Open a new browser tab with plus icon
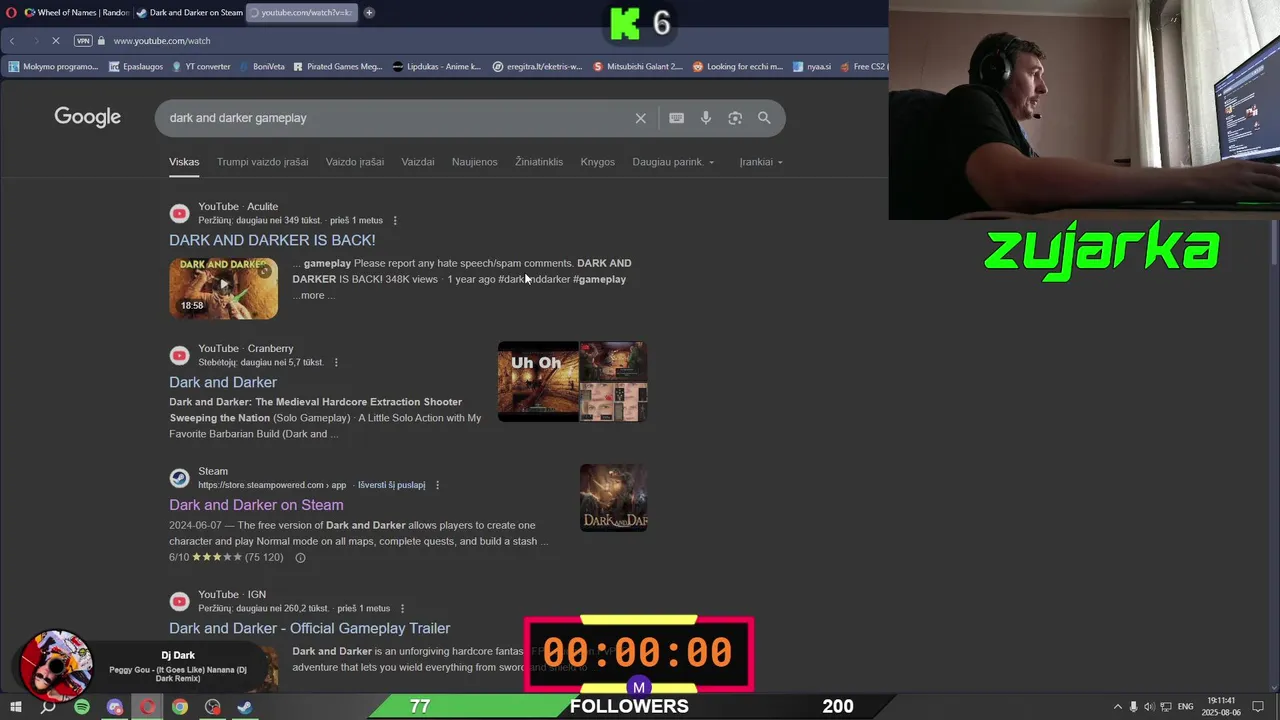The width and height of the screenshot is (1280, 720). 369,13
